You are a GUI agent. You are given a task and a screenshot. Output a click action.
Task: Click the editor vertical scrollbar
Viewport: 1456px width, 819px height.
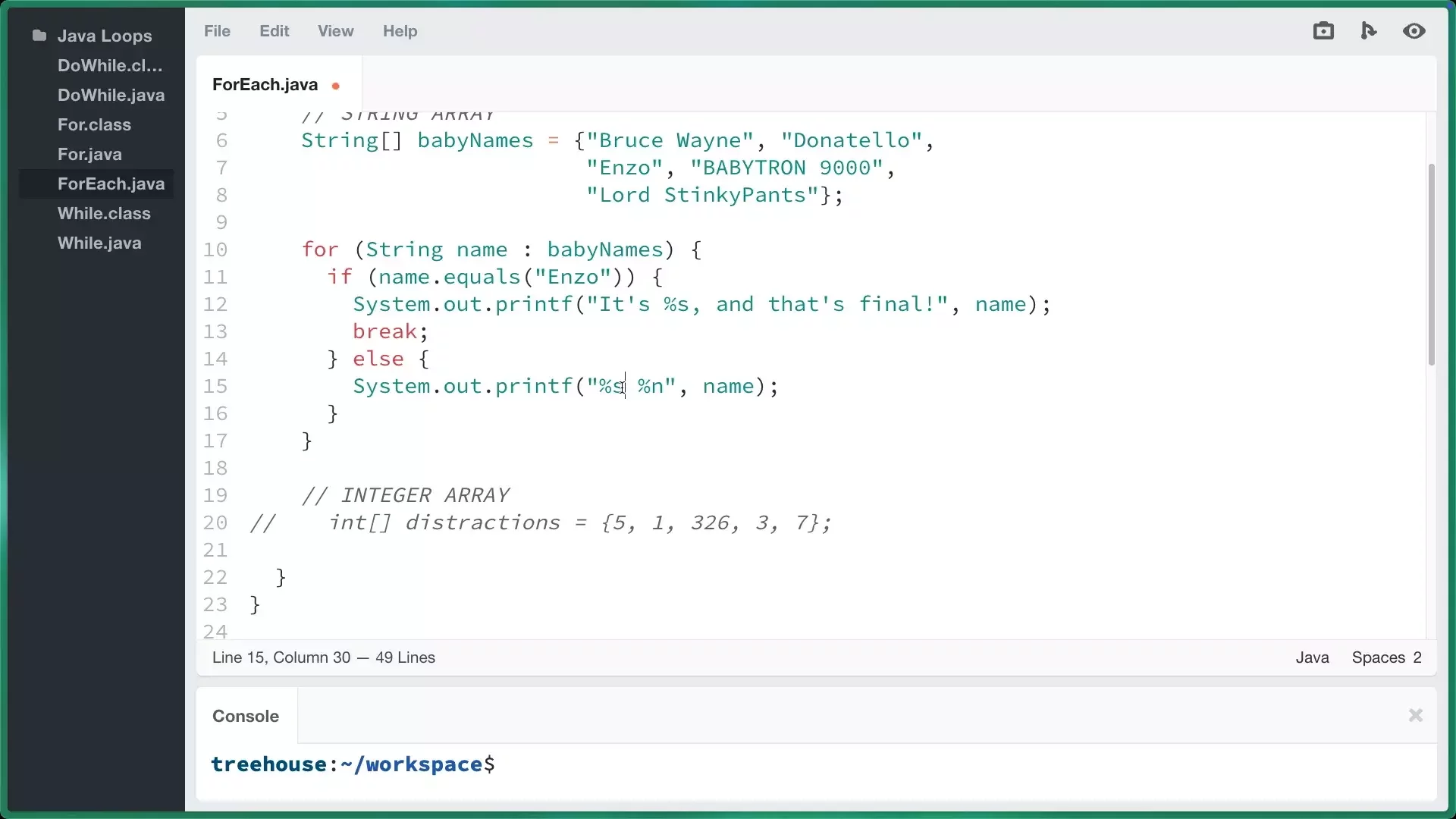coord(1431,264)
